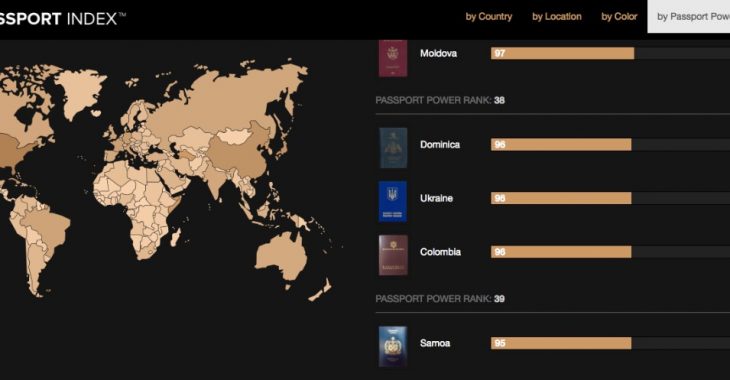Click the Passport Index logo
The image size is (730, 380).
click(63, 19)
